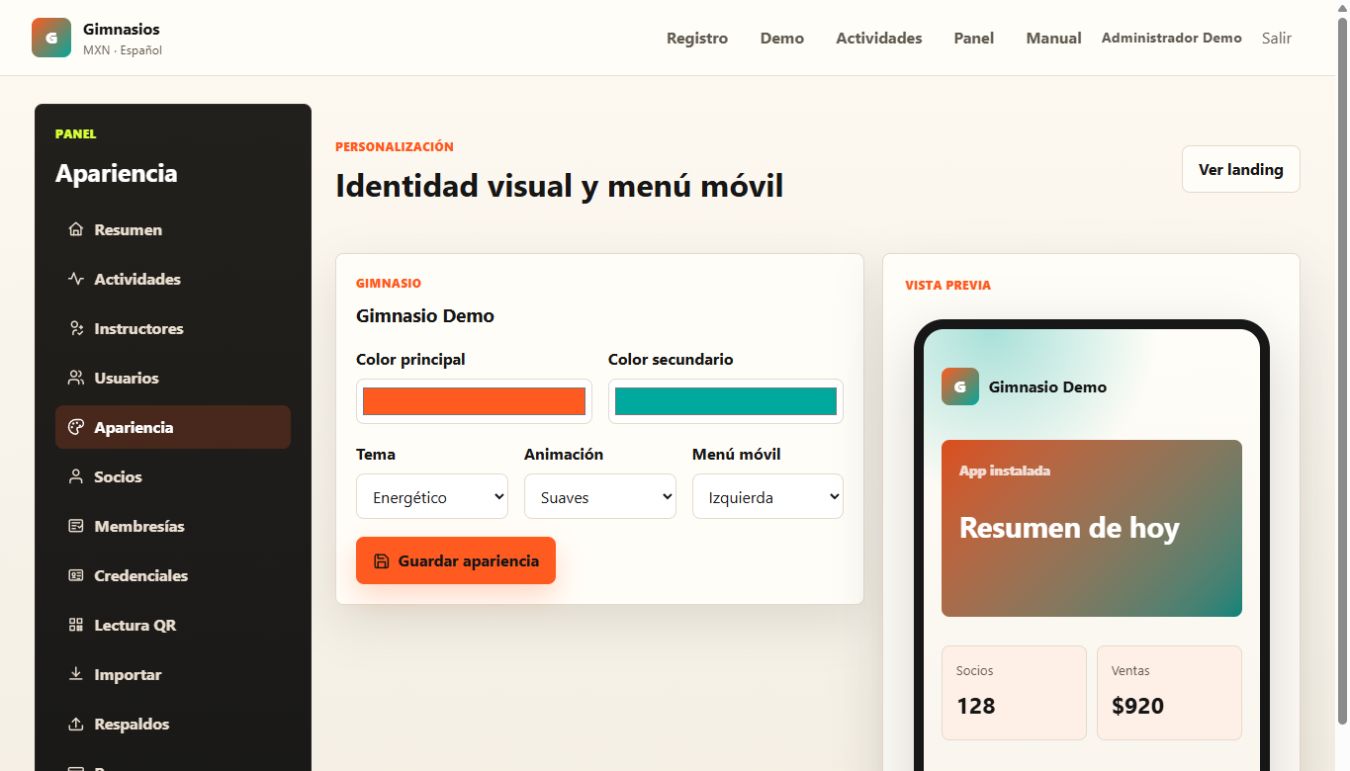Open Membresías in the sidebar
Image resolution: width=1350 pixels, height=771 pixels.
point(173,526)
